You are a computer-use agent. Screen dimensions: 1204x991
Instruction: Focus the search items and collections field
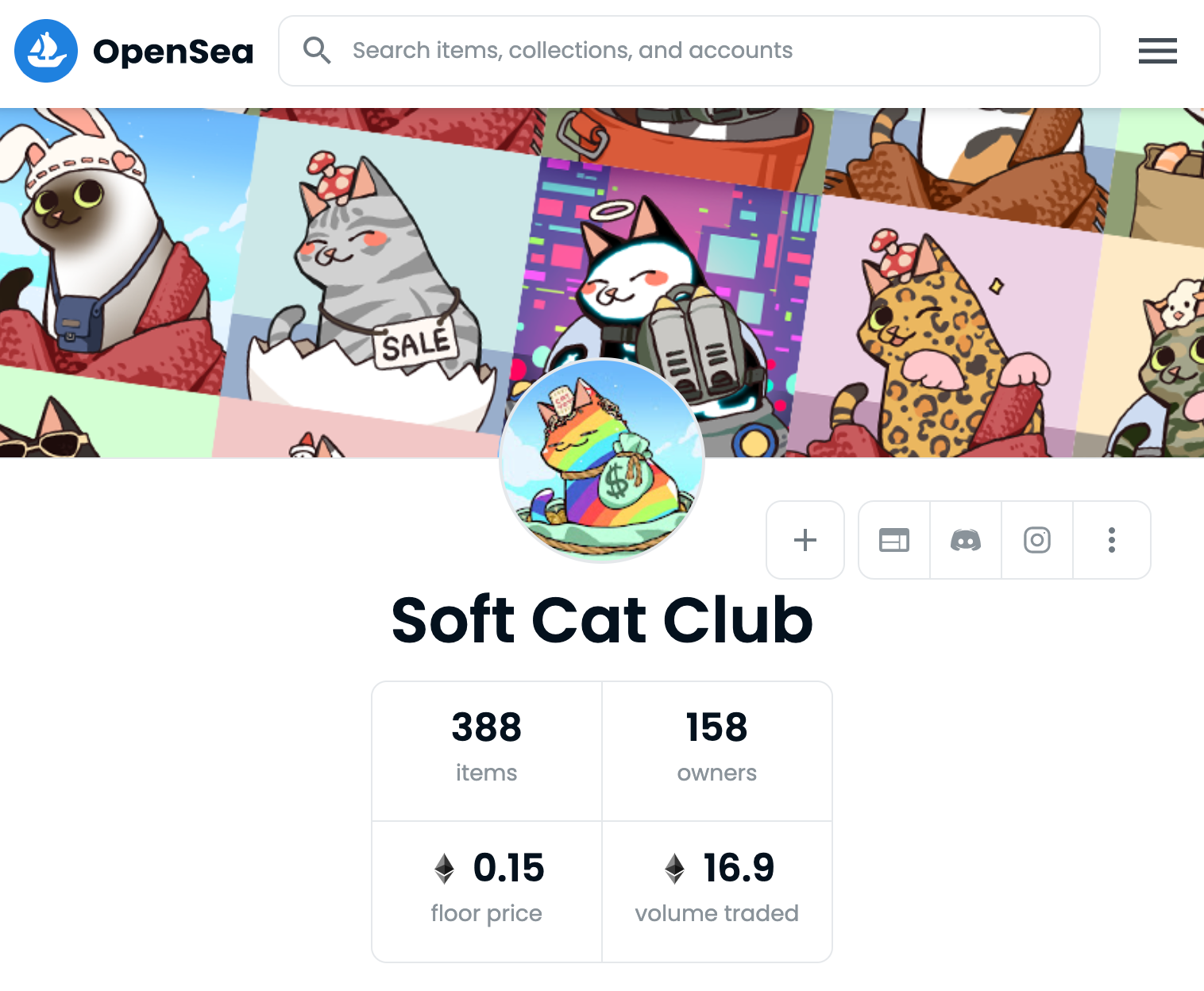(x=689, y=51)
